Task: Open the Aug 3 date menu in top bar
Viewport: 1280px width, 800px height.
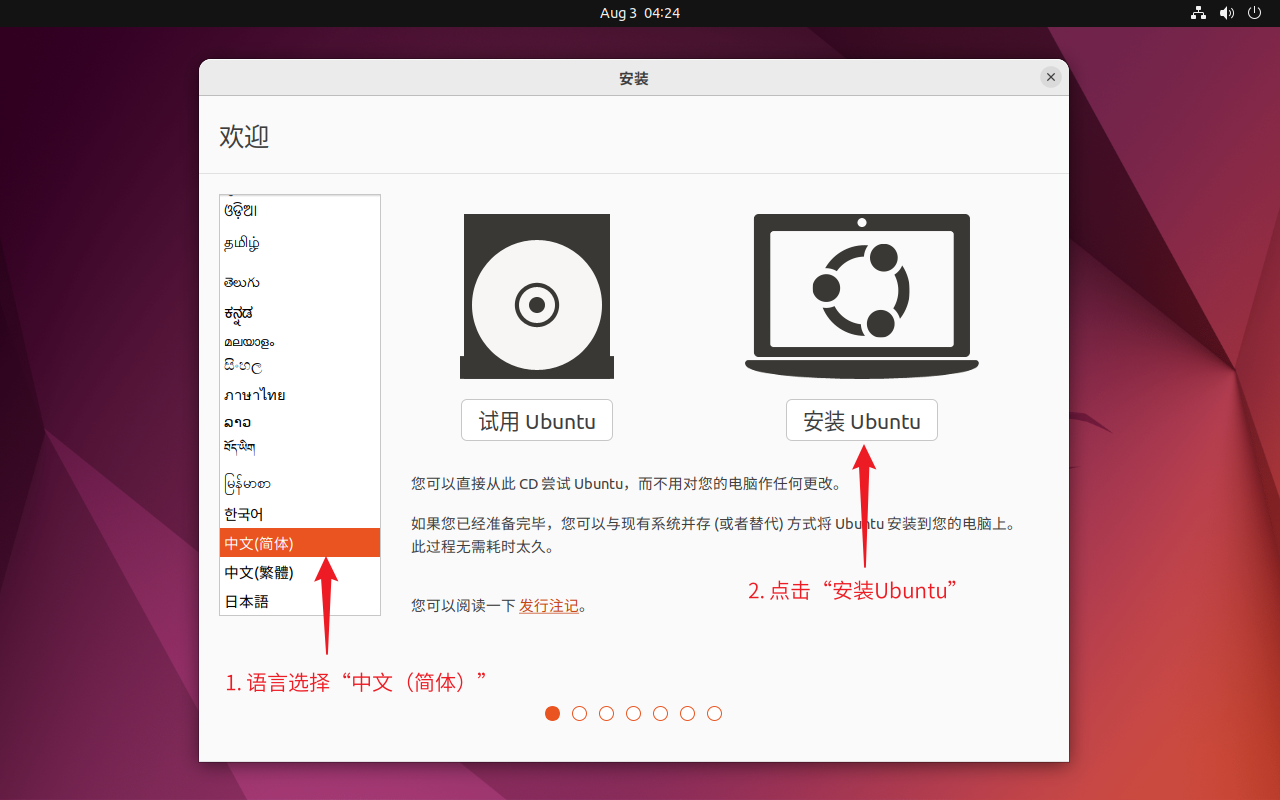Action: point(639,13)
